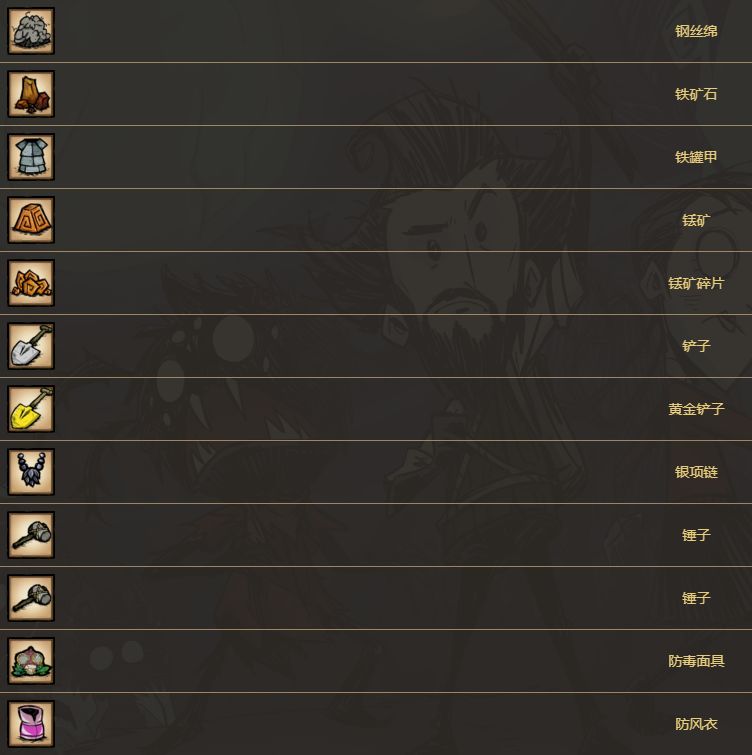
Task: Open the 铁罐甲 name link
Action: click(696, 157)
